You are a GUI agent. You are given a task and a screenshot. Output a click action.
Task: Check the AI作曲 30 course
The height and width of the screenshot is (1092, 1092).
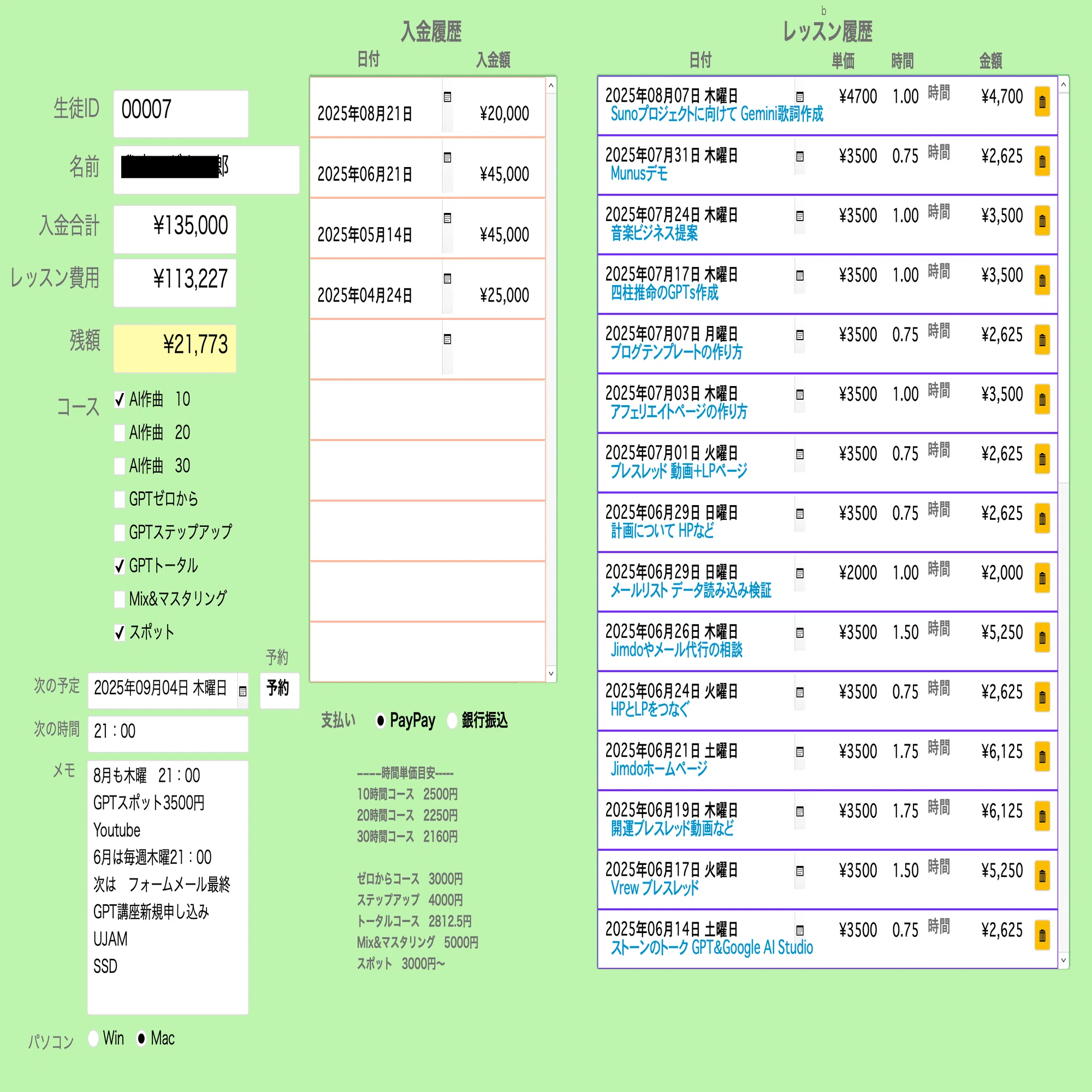119,466
